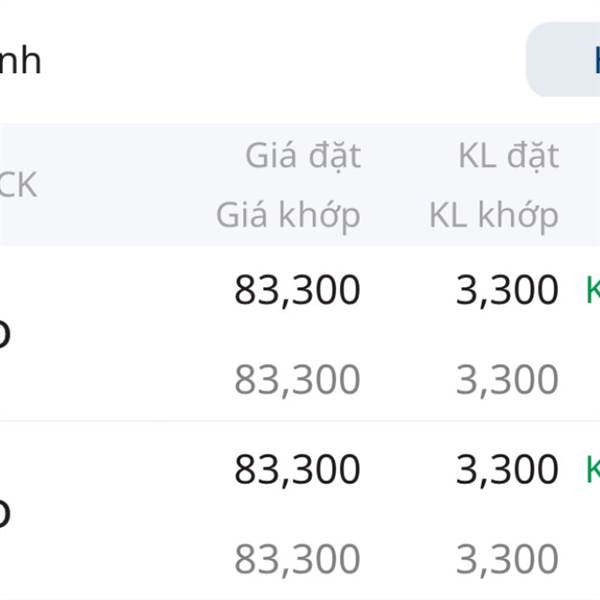This screenshot has width=600, height=600.
Task: Select second order's placed price 83,300
Action: (297, 469)
